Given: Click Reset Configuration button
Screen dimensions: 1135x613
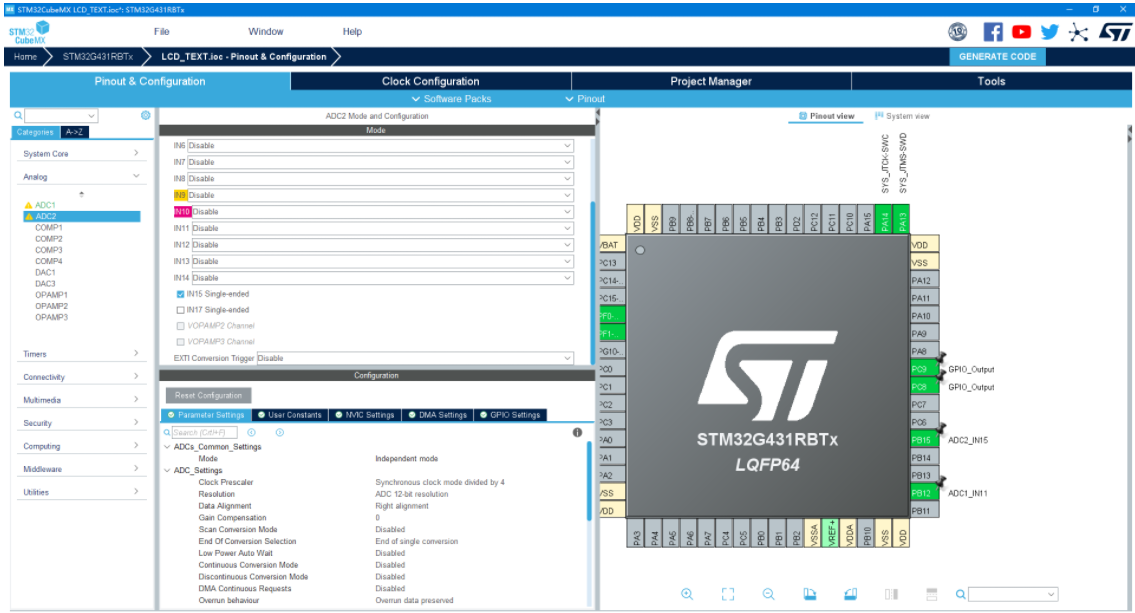Looking at the screenshot, I should [208, 395].
